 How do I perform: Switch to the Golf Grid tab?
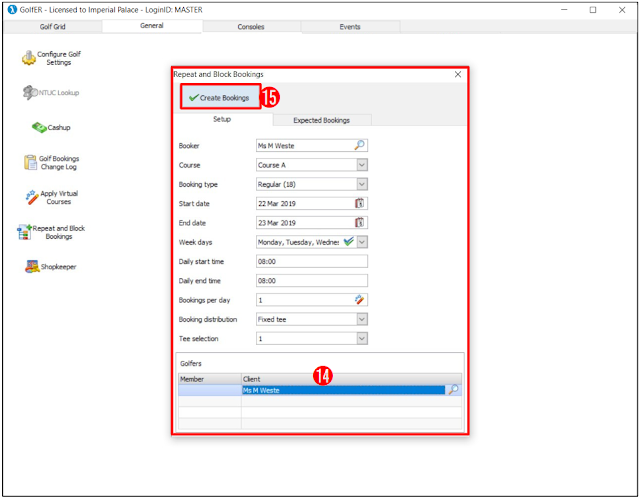(53, 27)
